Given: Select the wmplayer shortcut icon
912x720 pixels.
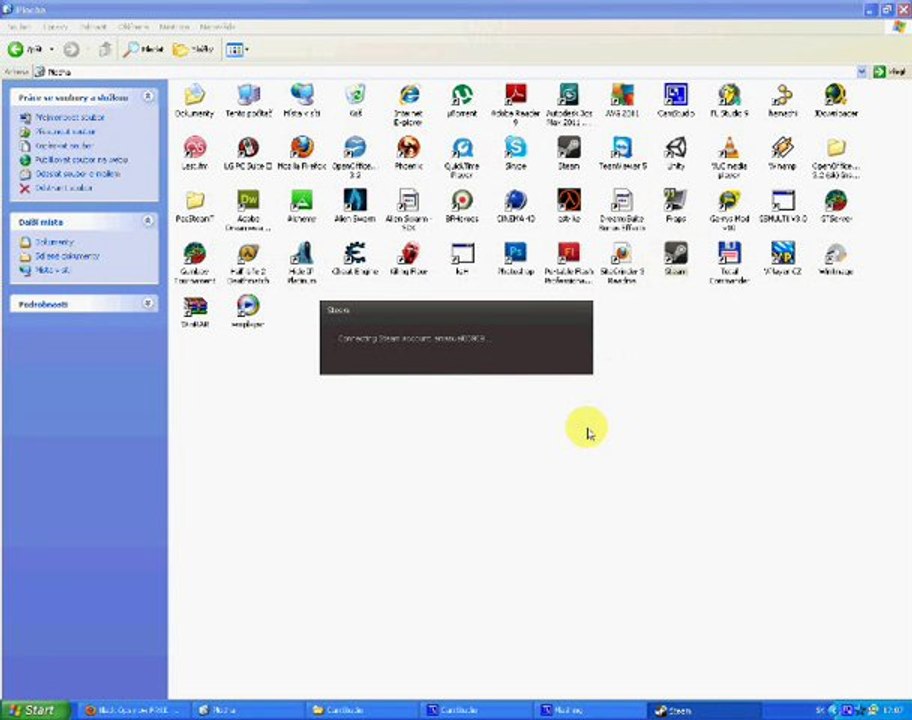Looking at the screenshot, I should pyautogui.click(x=248, y=312).
